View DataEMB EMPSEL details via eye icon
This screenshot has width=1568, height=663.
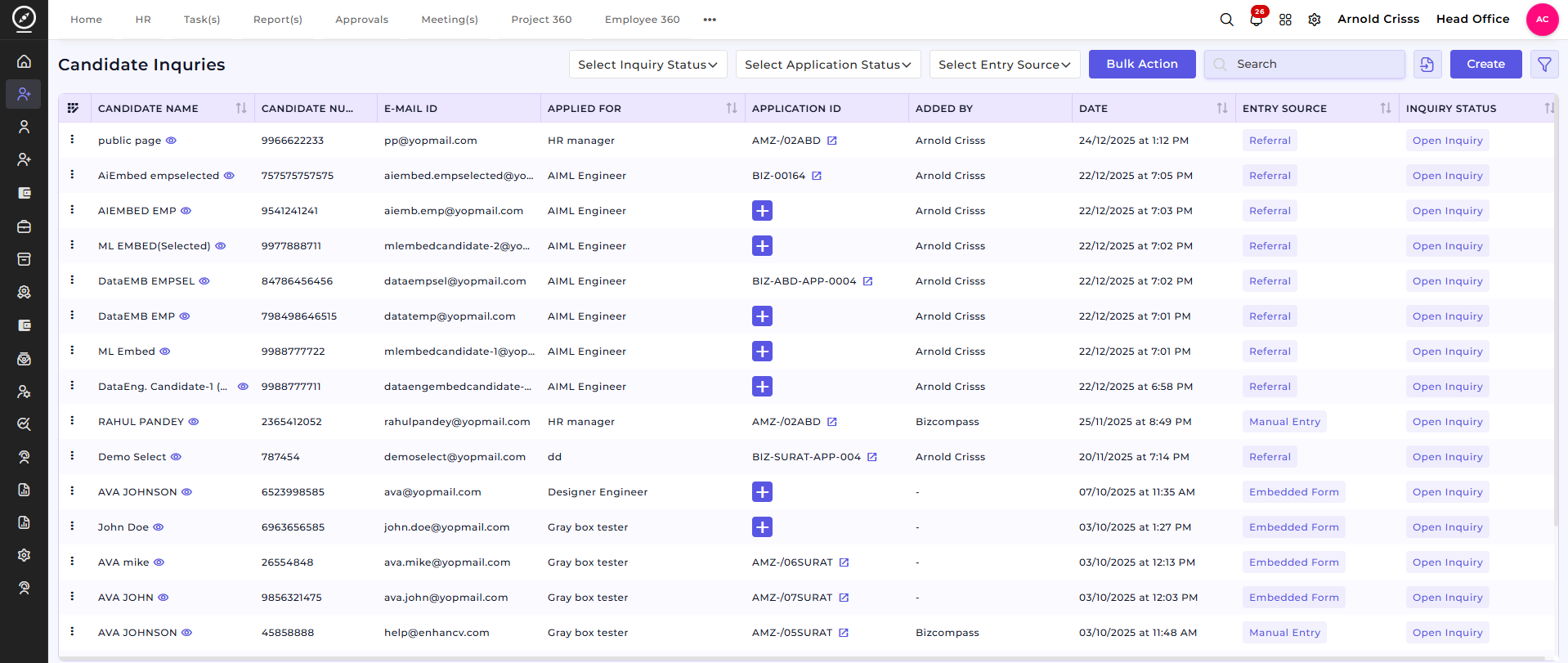[204, 281]
